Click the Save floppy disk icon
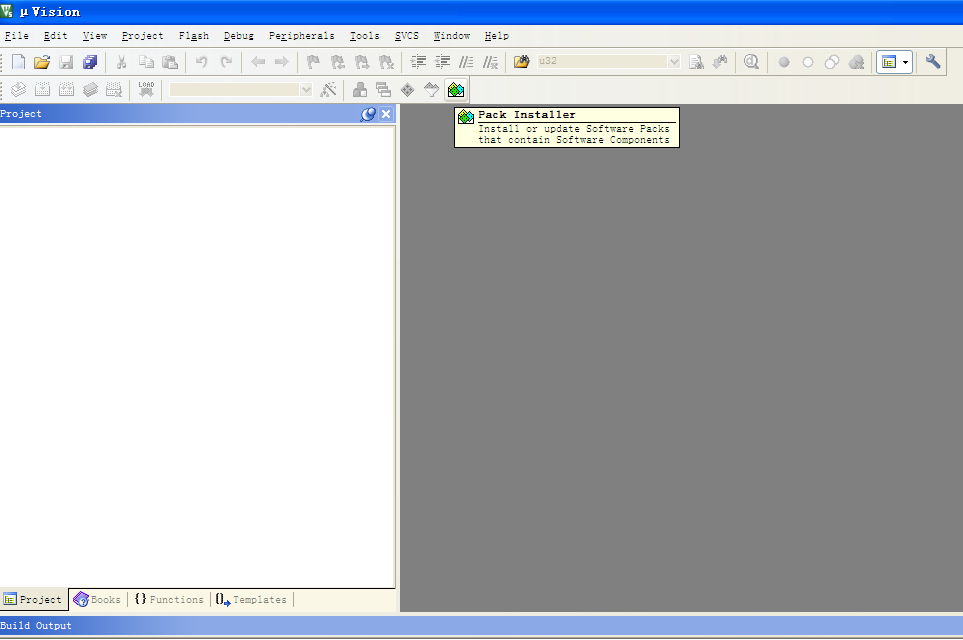 point(66,62)
